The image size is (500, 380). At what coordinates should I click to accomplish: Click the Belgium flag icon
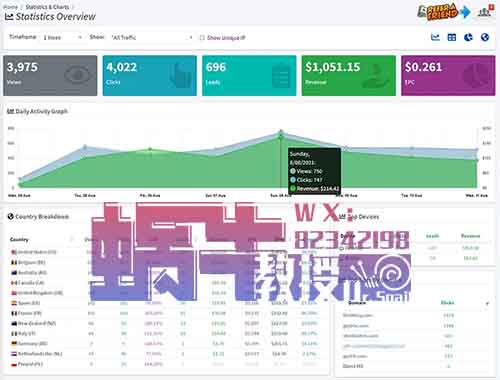14,262
